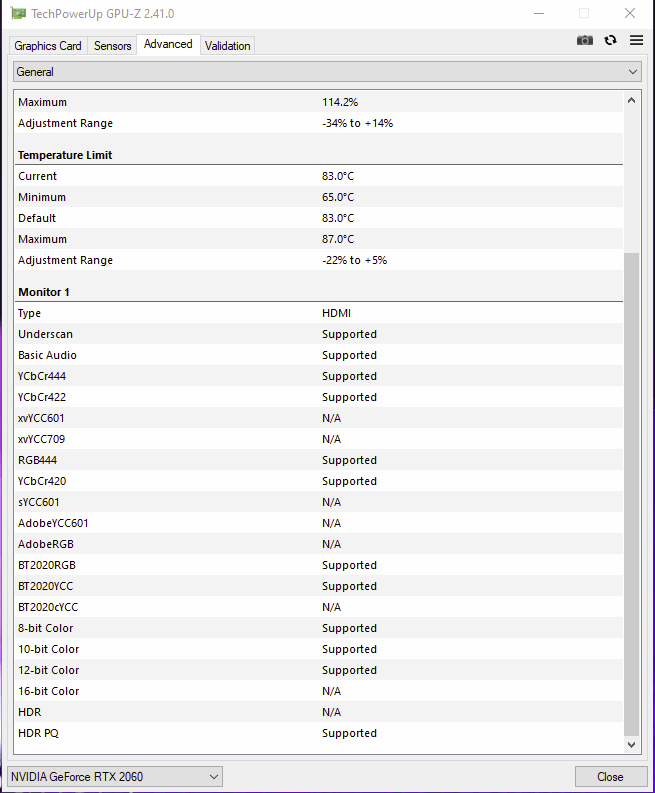Click the GPU-Z app icon in title bar
The height and width of the screenshot is (793, 655).
pyautogui.click(x=18, y=14)
